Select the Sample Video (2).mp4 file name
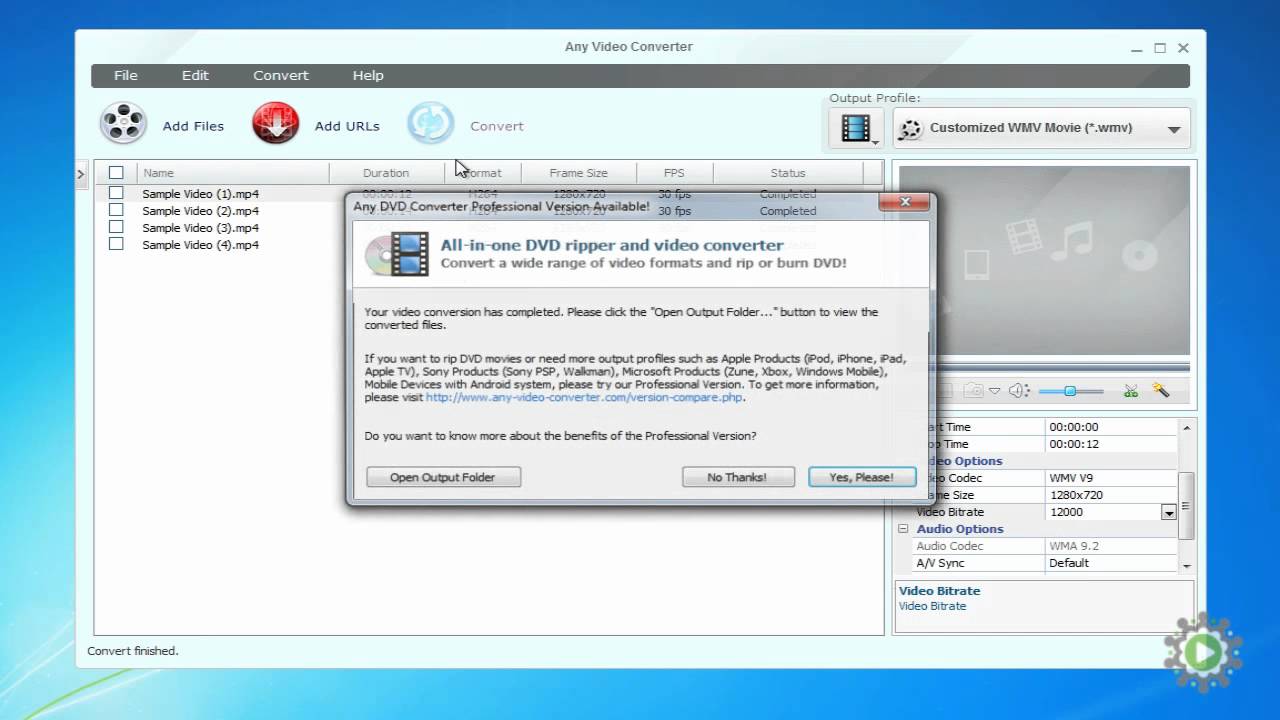 point(200,211)
